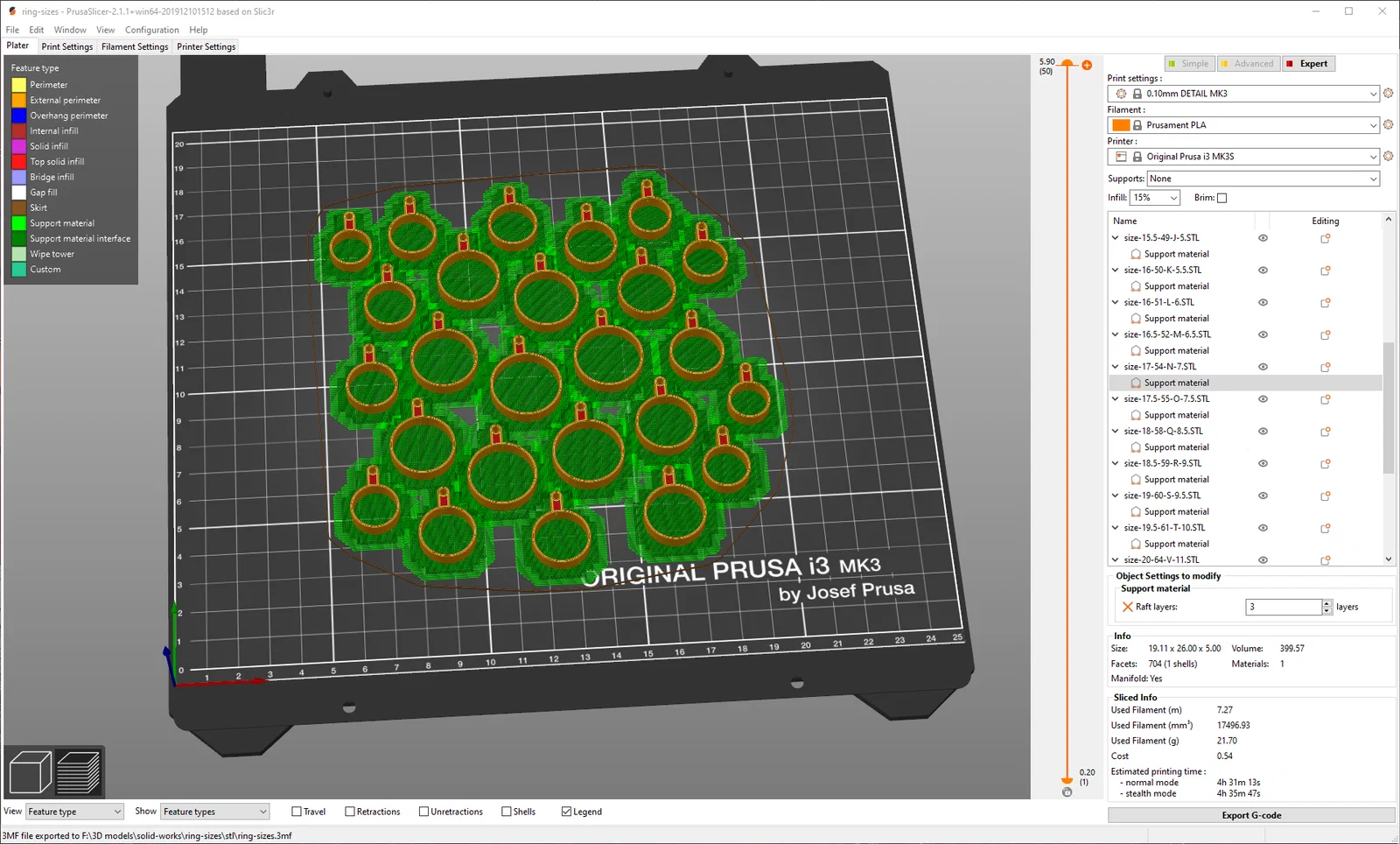Select Support material under size-15.5-49-J-5.STL
Screen dimensions: 1400x844
point(1176,254)
